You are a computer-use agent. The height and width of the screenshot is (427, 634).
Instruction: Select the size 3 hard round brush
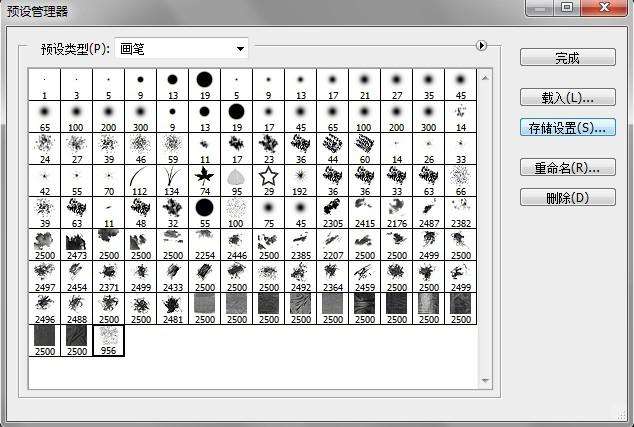point(76,85)
